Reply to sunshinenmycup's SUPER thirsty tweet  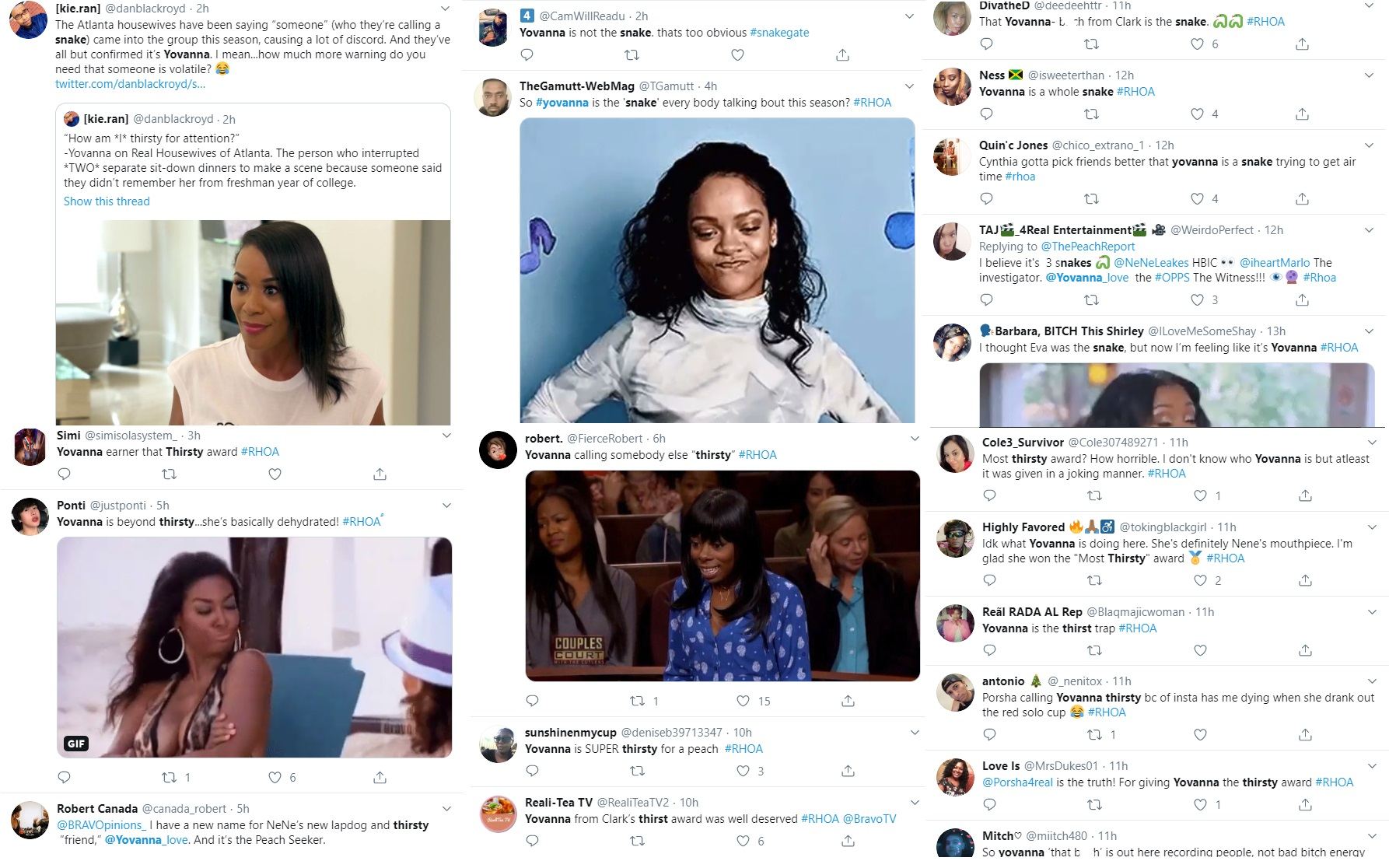click(x=532, y=772)
